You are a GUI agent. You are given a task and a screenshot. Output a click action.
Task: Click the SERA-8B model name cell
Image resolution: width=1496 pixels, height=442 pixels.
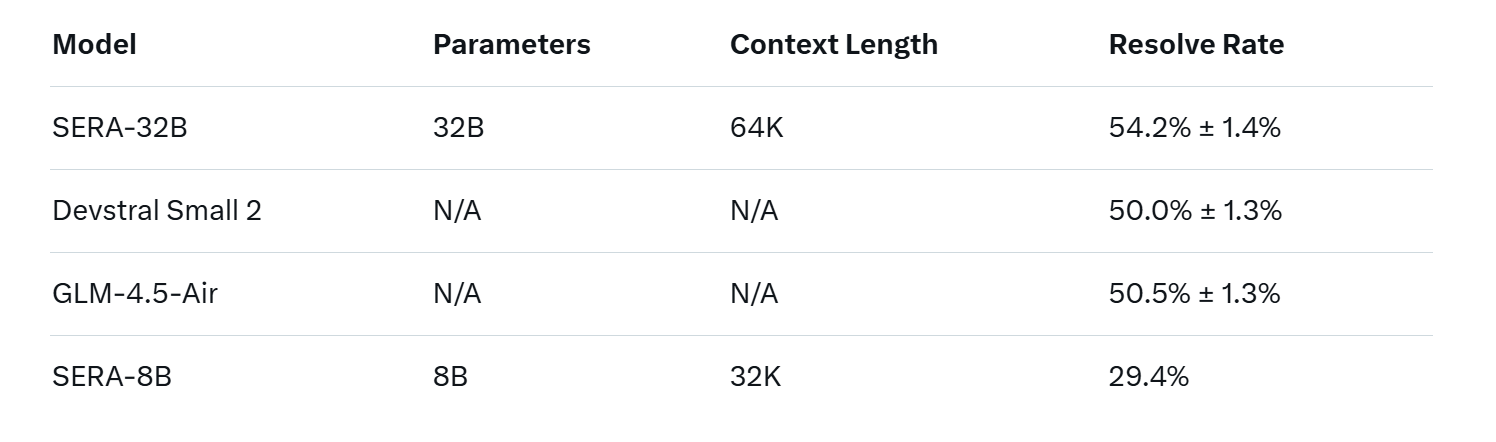click(111, 377)
